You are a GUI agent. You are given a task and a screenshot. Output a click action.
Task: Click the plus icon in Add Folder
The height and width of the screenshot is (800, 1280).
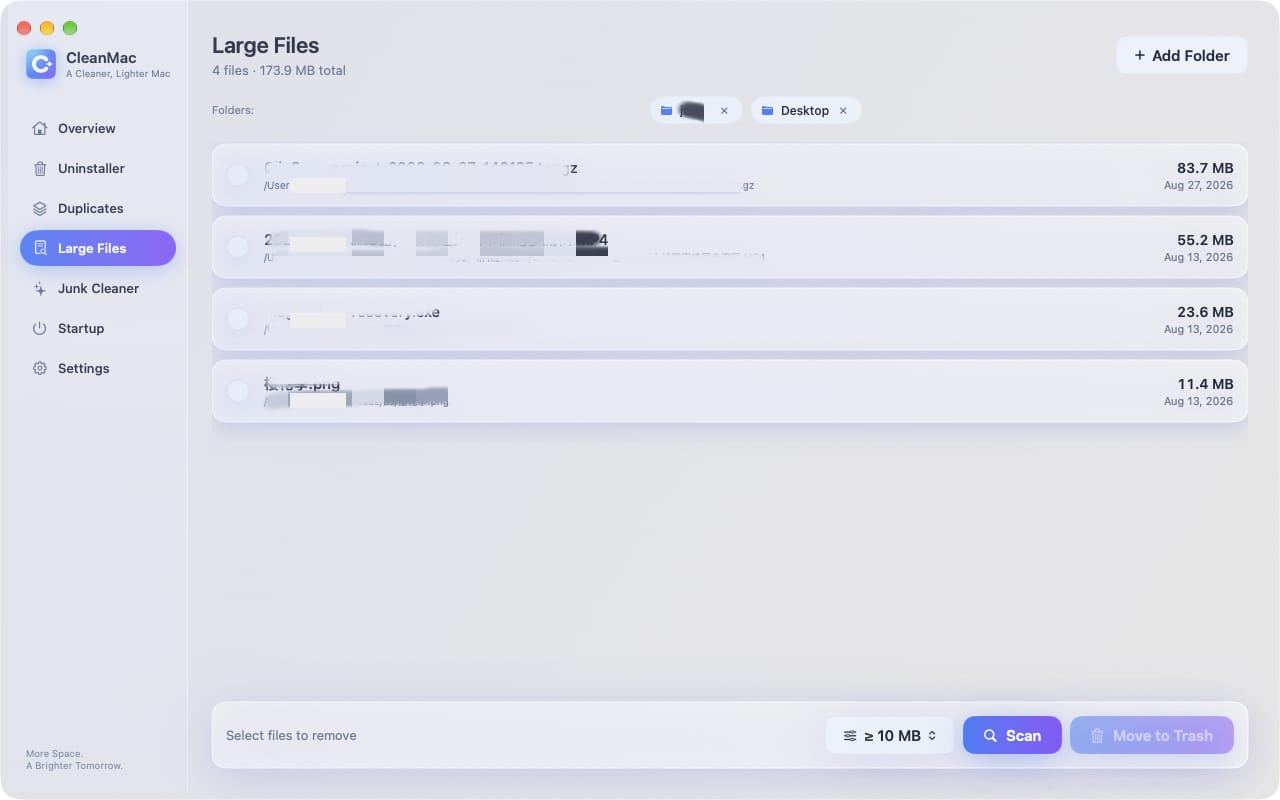click(1139, 55)
